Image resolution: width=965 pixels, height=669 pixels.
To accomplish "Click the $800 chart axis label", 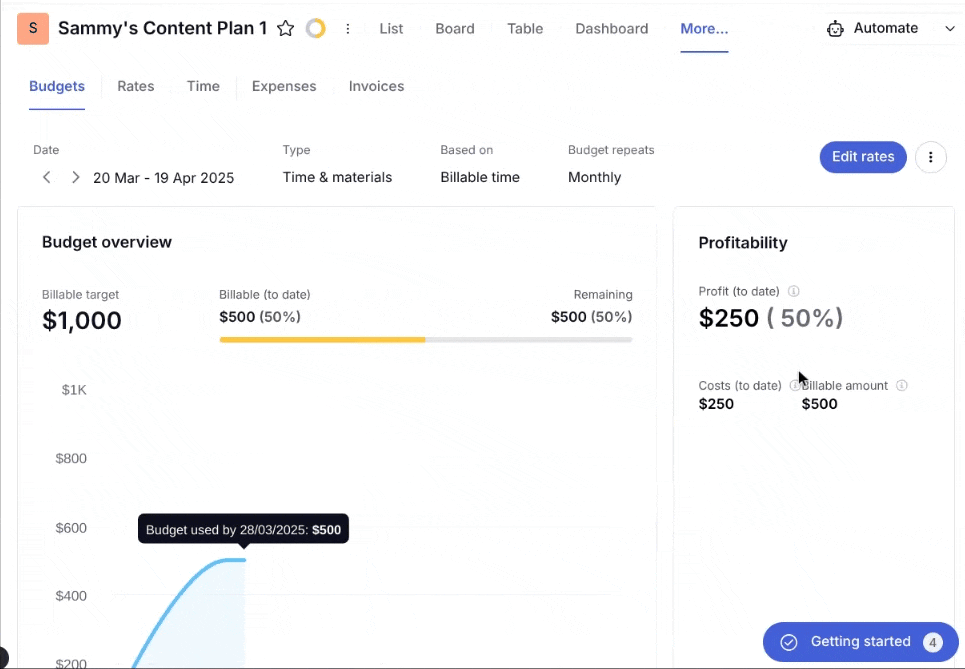I will [71, 459].
